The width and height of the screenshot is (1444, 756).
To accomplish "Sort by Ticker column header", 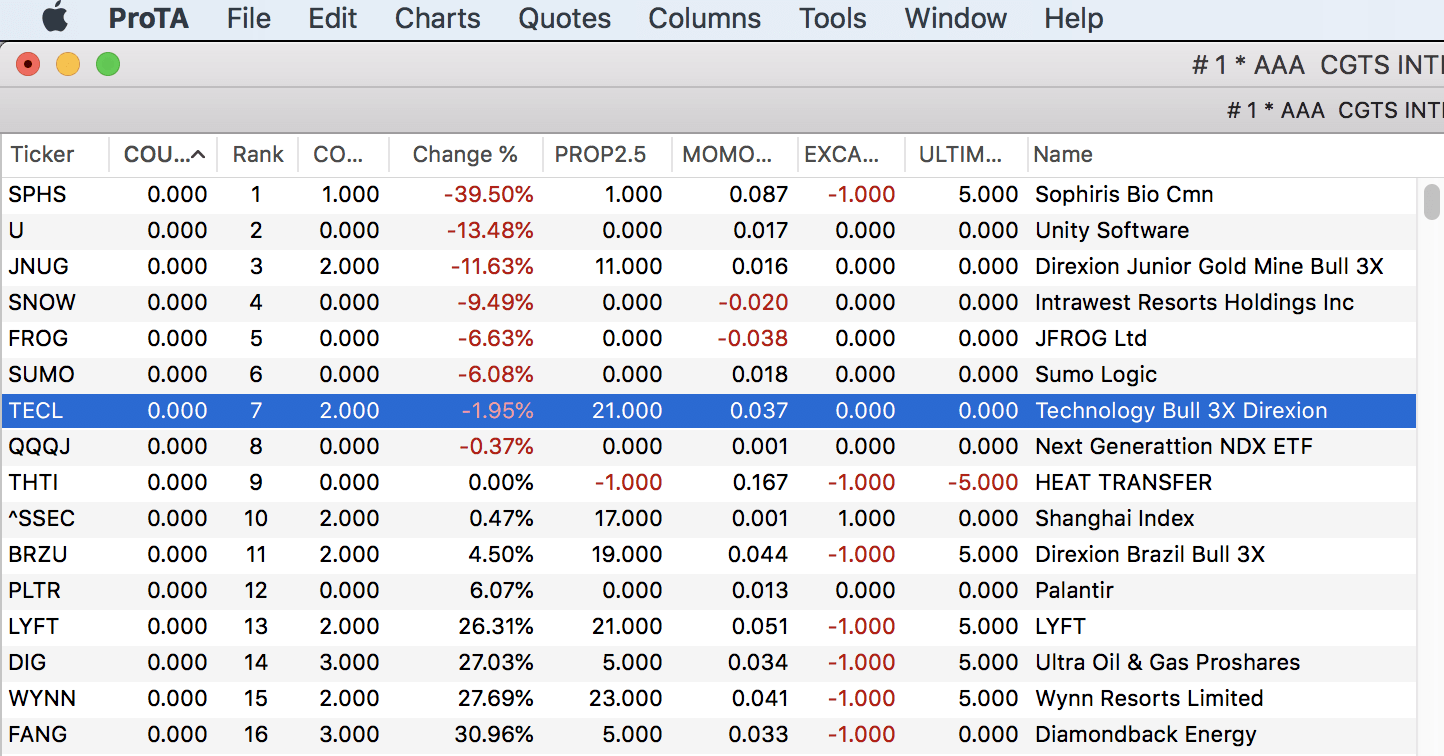I will tap(43, 155).
